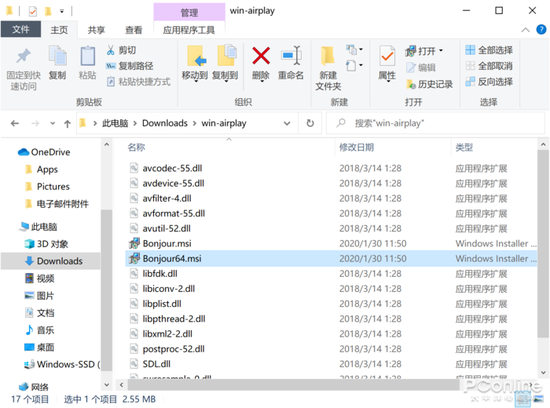Click Cut (剪切) scissors in clipboard group

pos(110,50)
